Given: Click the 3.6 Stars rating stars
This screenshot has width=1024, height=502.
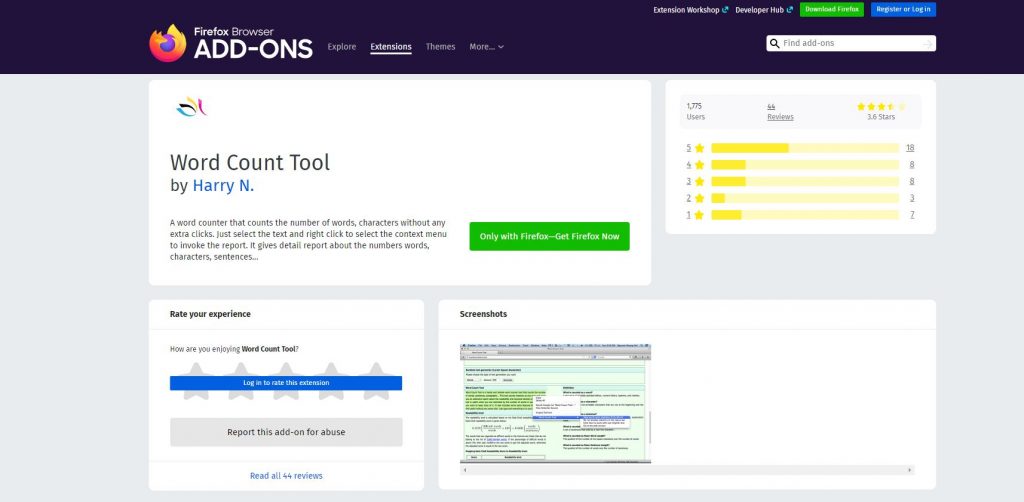Looking at the screenshot, I should coord(881,106).
